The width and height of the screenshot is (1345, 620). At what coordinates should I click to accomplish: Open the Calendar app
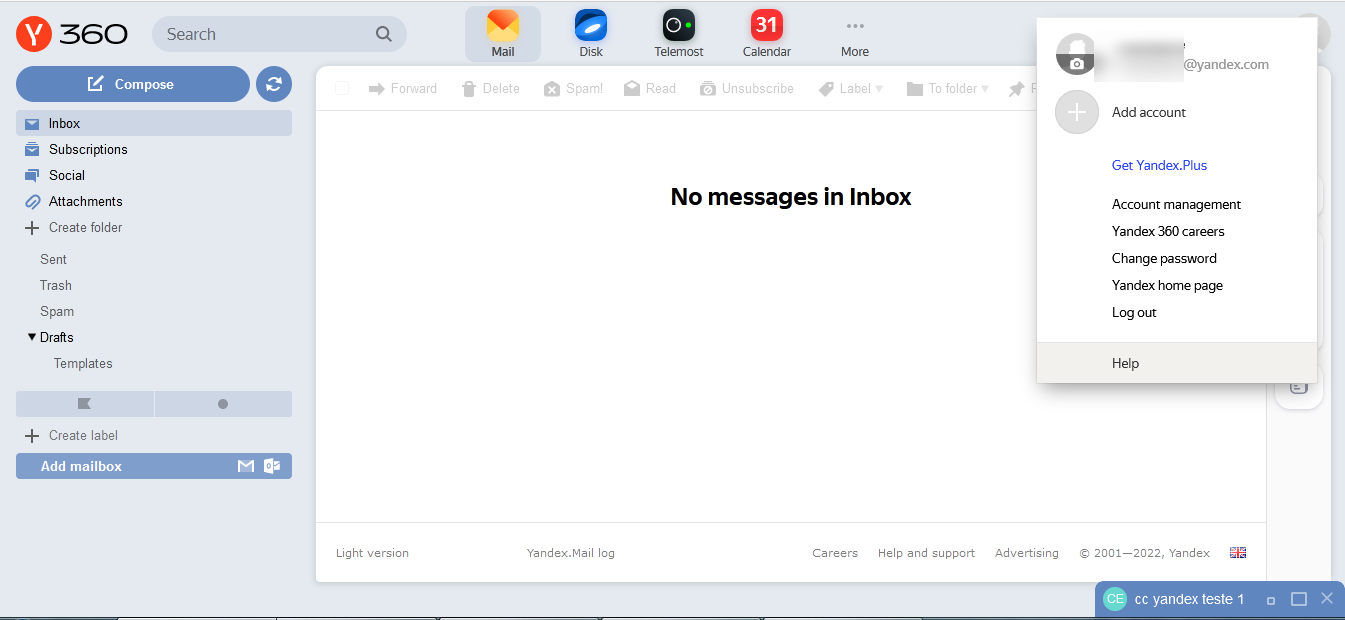[x=767, y=34]
